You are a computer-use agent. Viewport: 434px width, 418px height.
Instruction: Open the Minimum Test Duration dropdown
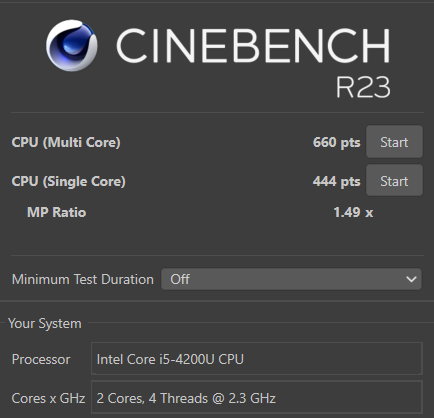point(291,279)
